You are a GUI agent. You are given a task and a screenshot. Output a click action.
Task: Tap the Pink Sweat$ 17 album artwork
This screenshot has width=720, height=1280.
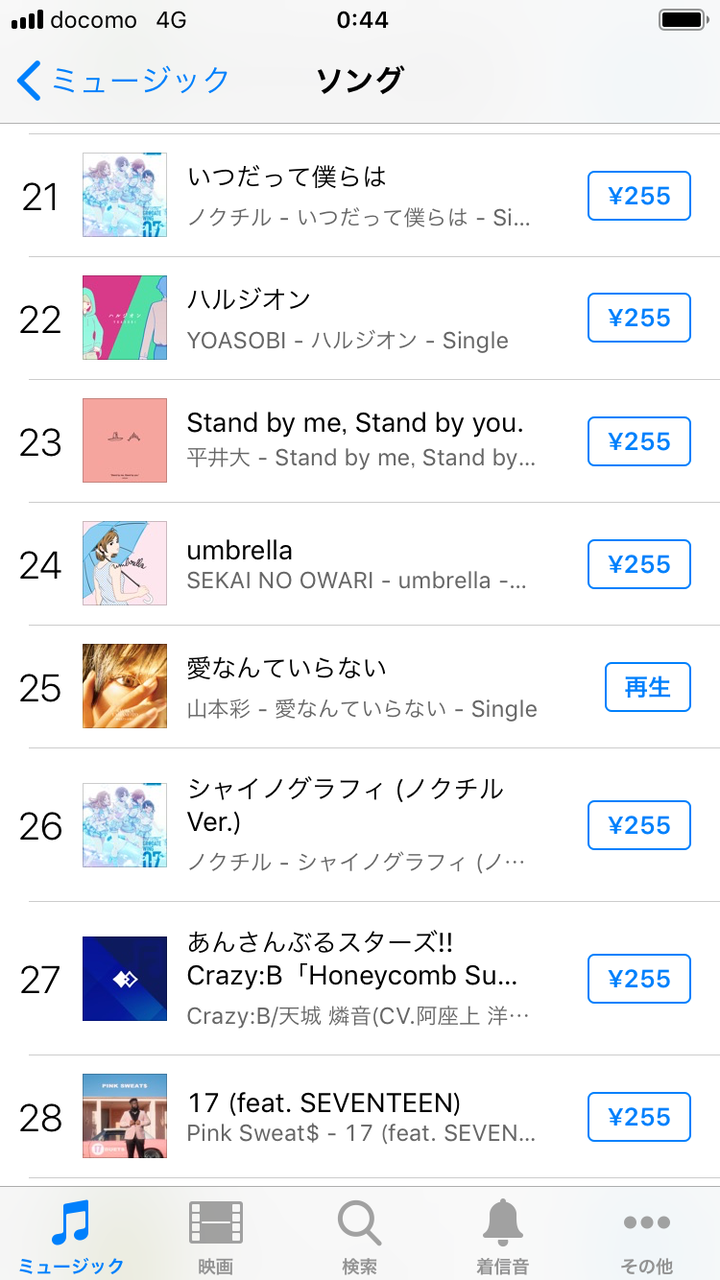coord(125,1116)
